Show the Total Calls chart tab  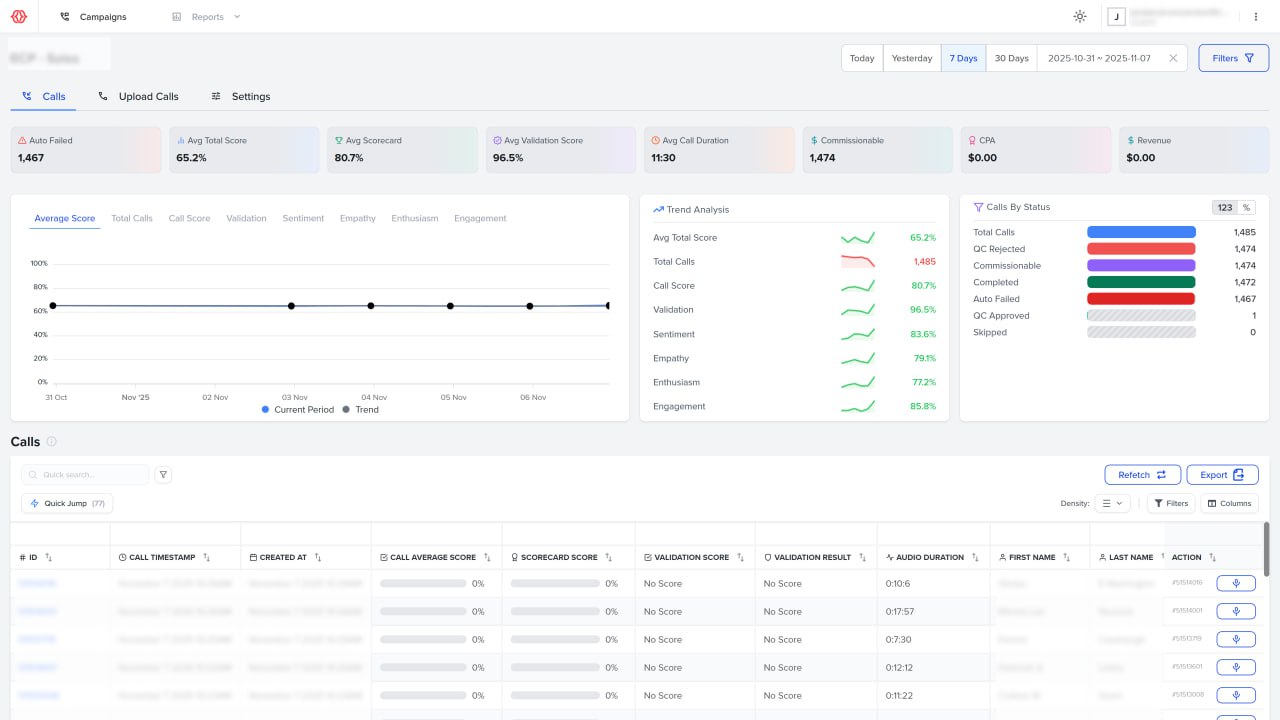(x=132, y=218)
